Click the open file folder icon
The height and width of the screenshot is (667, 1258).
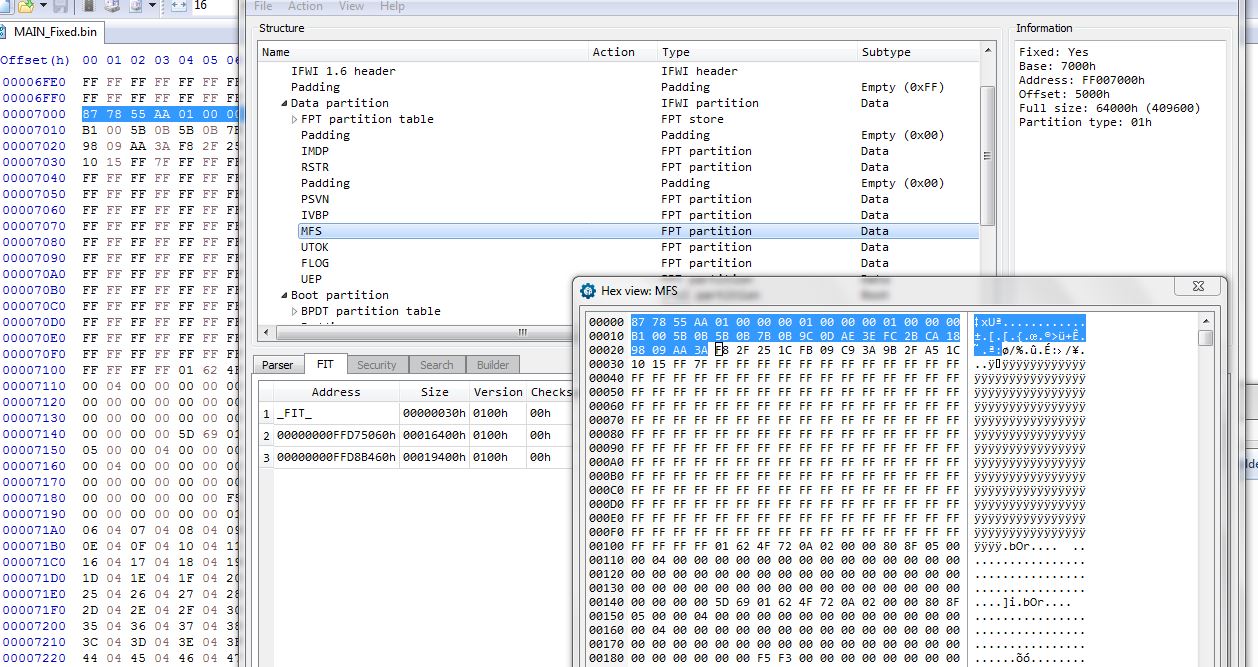[x=26, y=6]
